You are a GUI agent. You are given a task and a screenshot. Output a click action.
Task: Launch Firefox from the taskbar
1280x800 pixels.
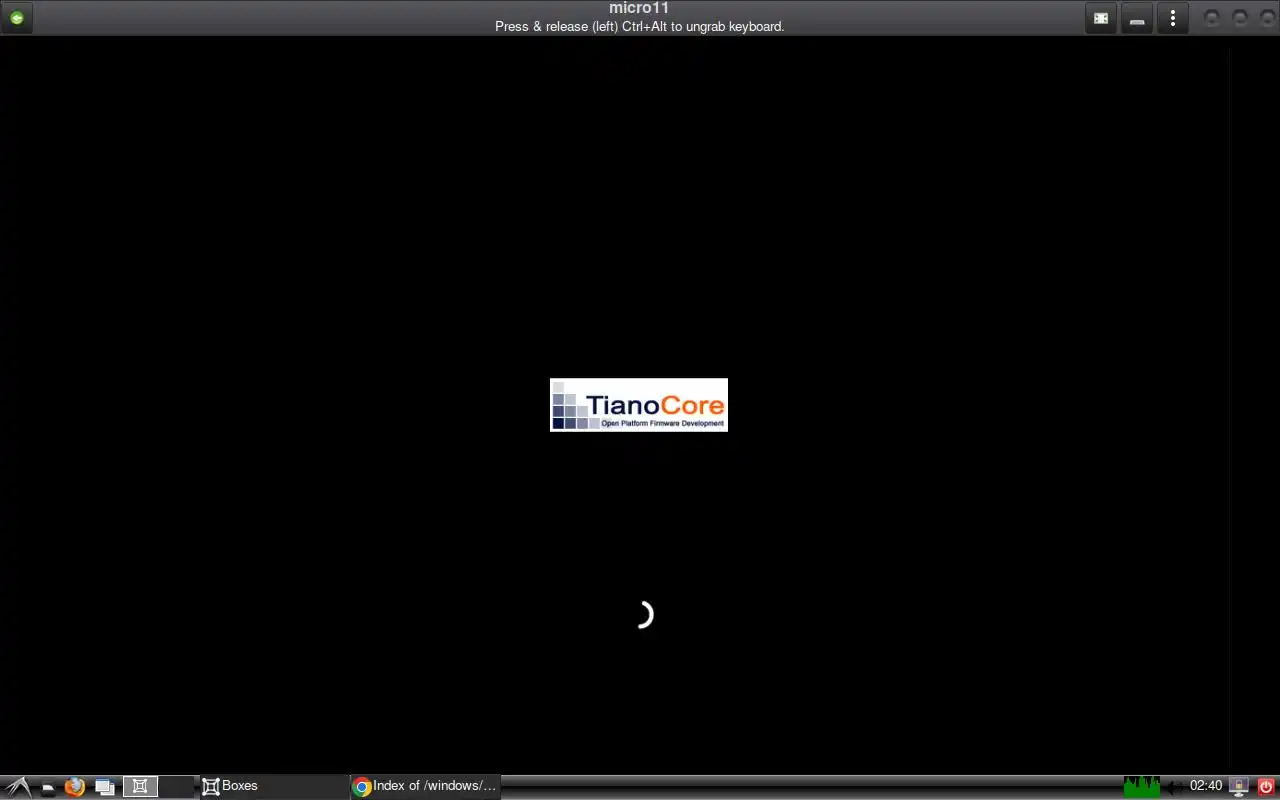click(75, 787)
